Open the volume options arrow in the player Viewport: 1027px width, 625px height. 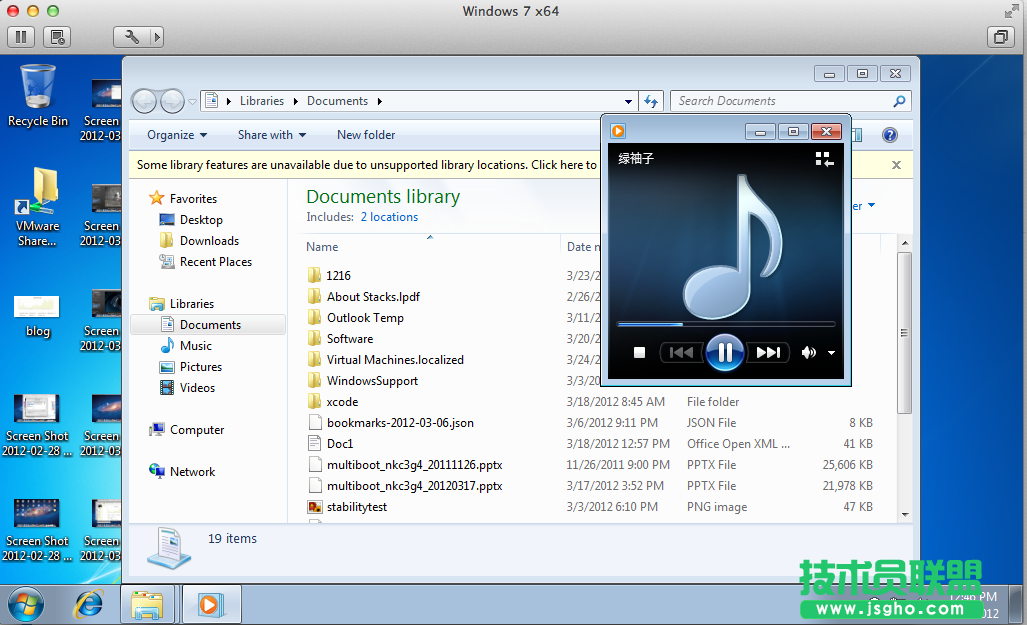[831, 352]
